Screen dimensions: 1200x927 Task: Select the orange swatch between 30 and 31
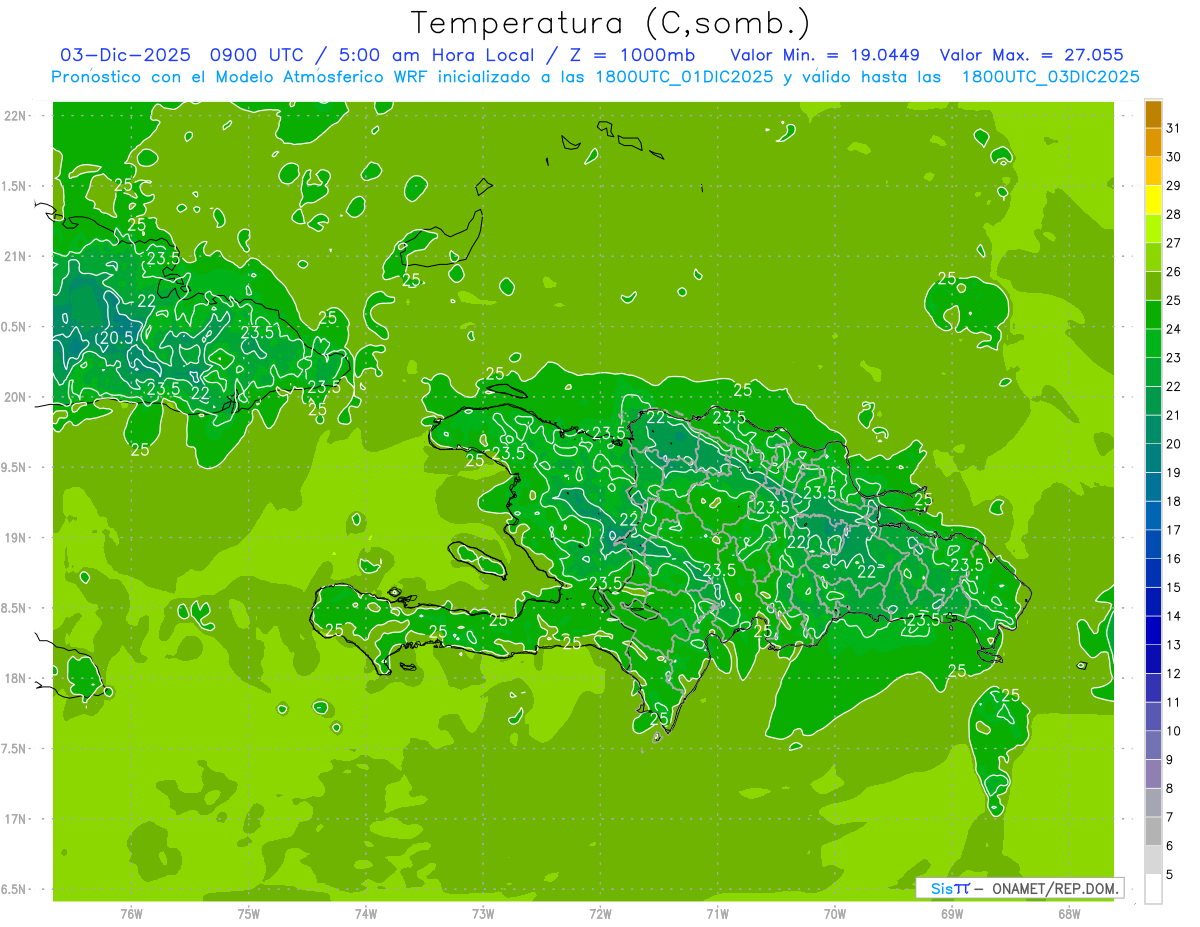tap(1153, 142)
